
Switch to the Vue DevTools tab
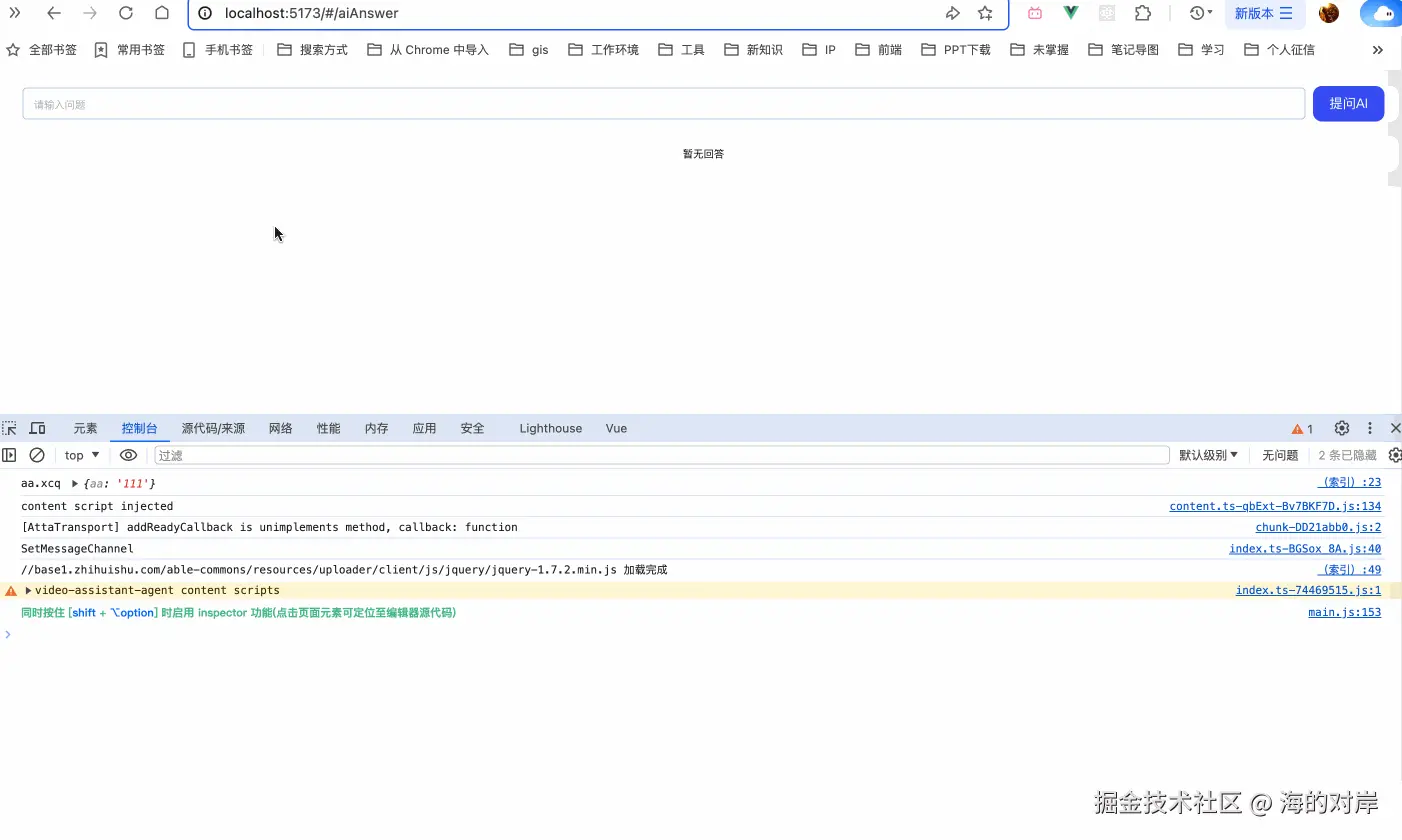[x=615, y=428]
